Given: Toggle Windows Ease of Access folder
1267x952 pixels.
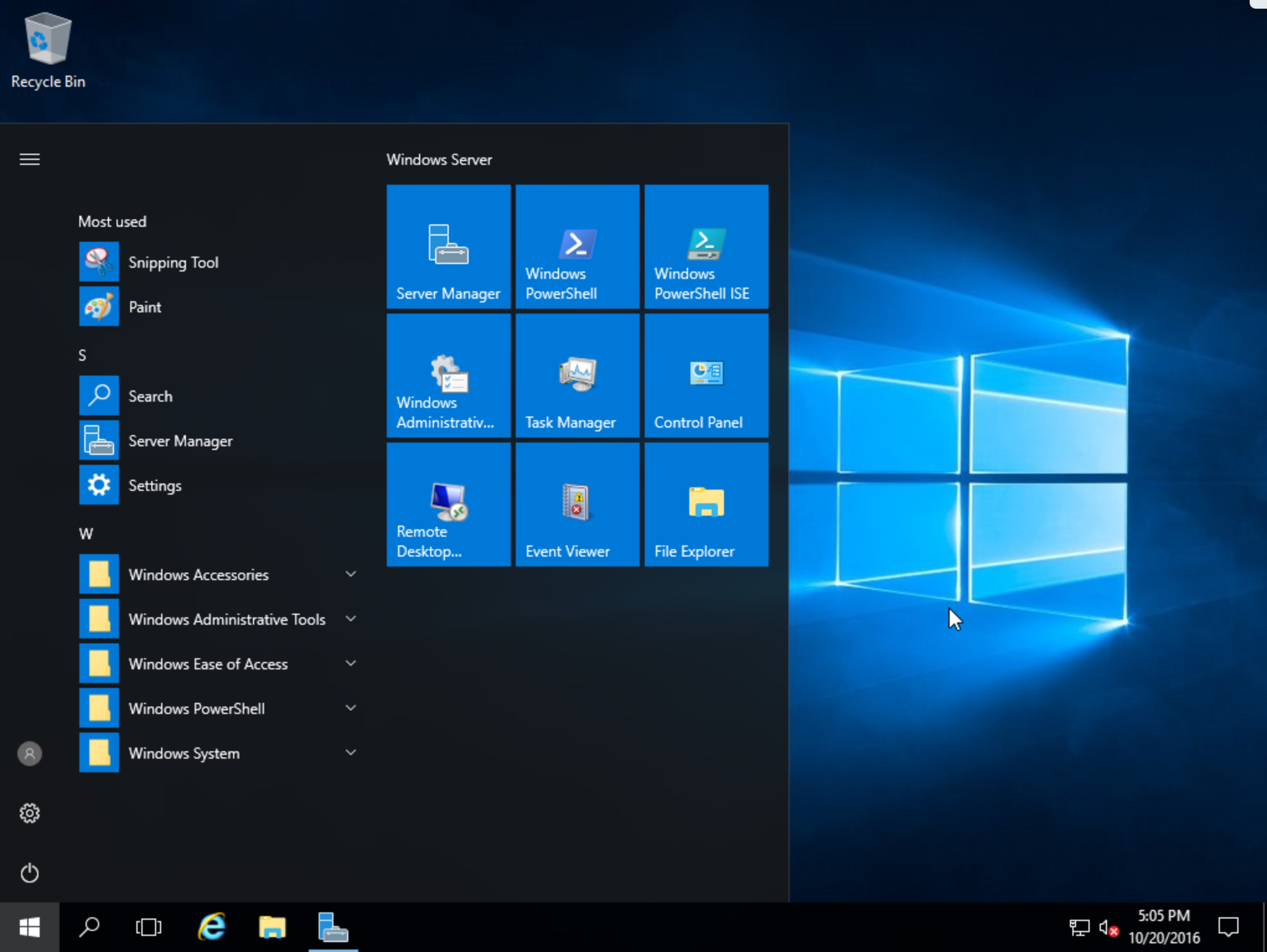Looking at the screenshot, I should click(x=350, y=664).
